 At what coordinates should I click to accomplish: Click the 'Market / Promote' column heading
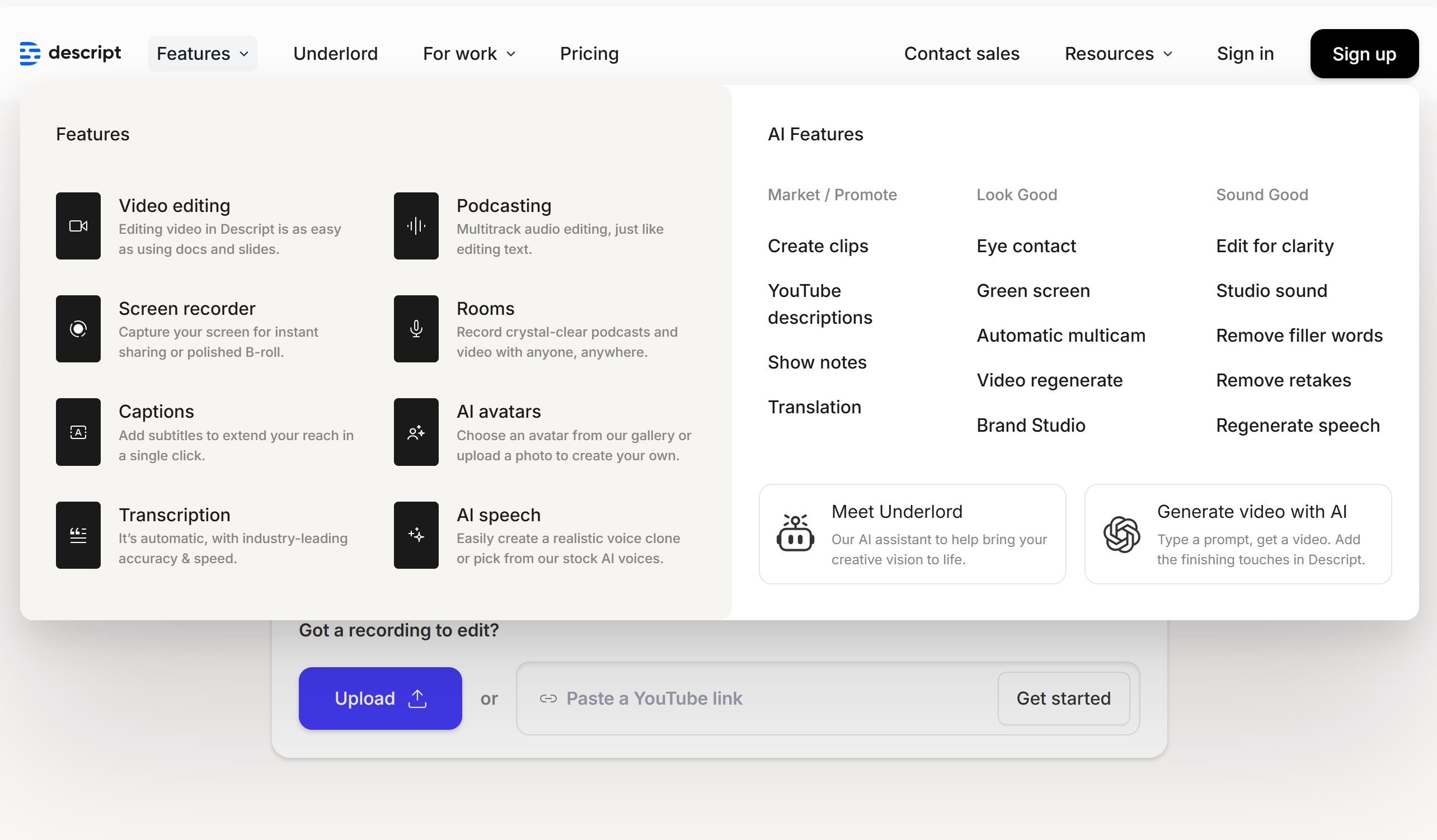[x=832, y=194]
